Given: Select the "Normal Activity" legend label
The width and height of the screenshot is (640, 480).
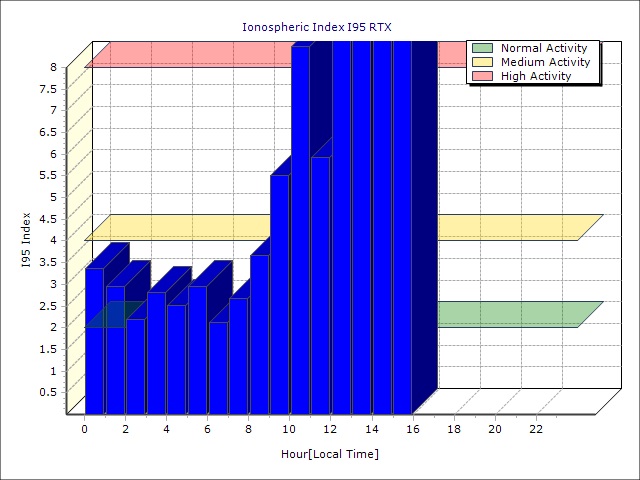Looking at the screenshot, I should pos(545,48).
